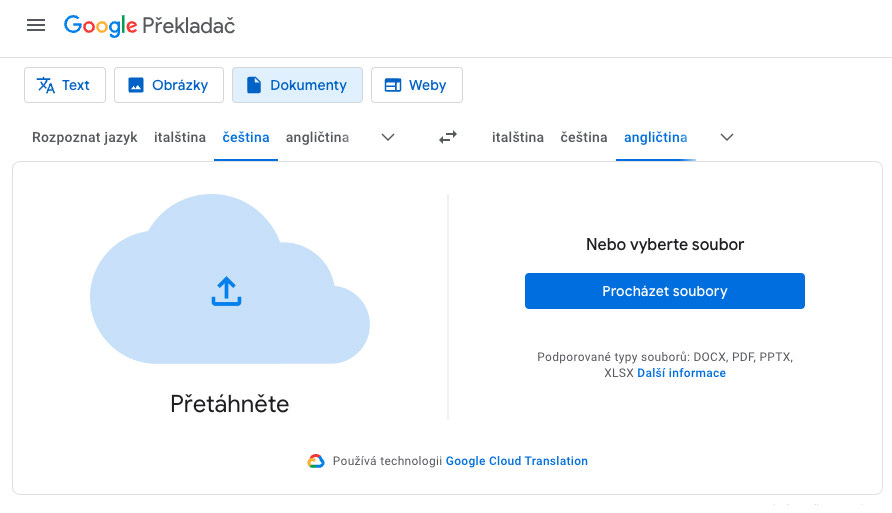892x513 pixels.
Task: Open the Weby translation tab
Action: point(416,85)
